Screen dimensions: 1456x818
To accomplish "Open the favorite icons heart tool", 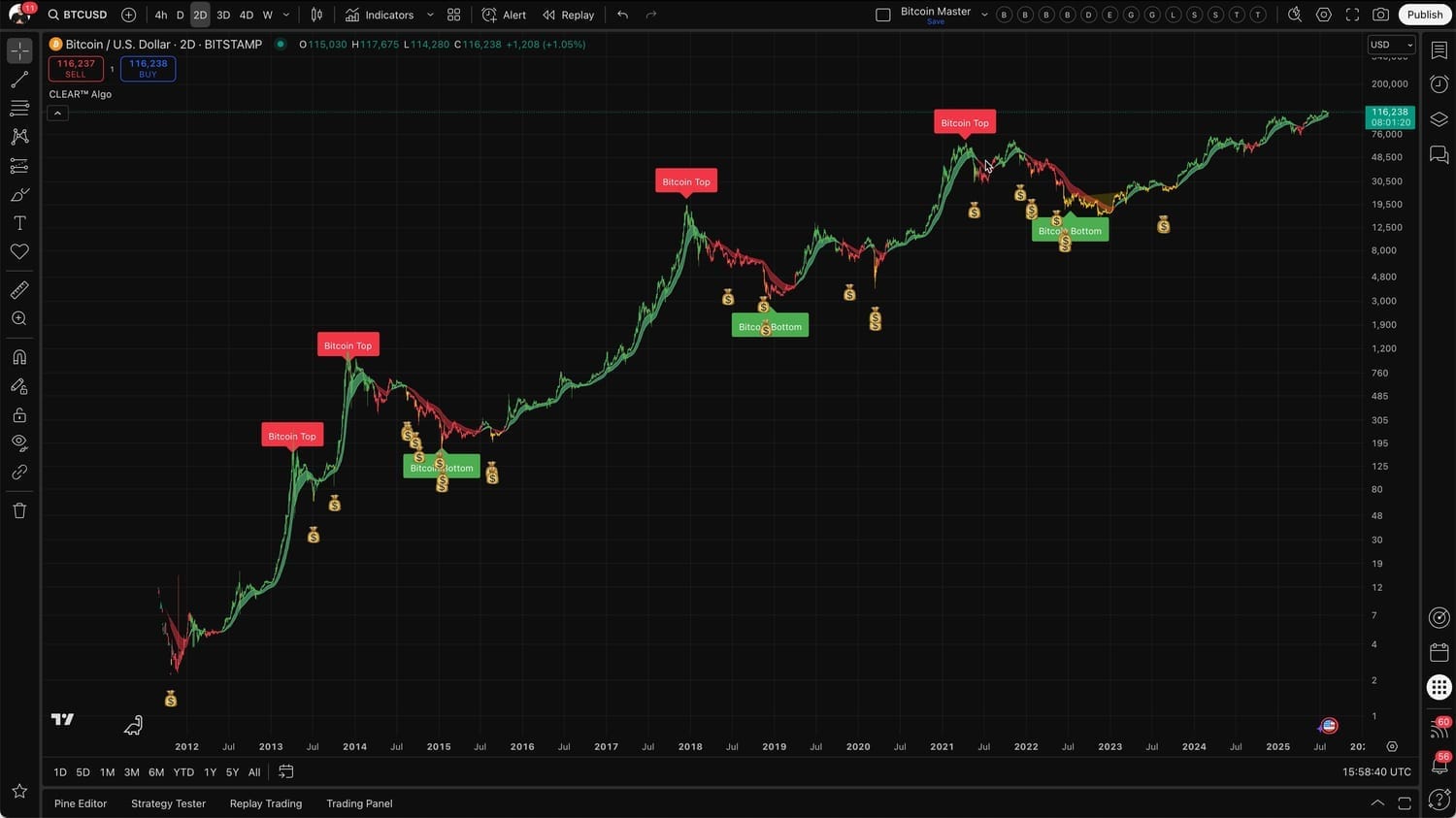I will click(x=19, y=251).
